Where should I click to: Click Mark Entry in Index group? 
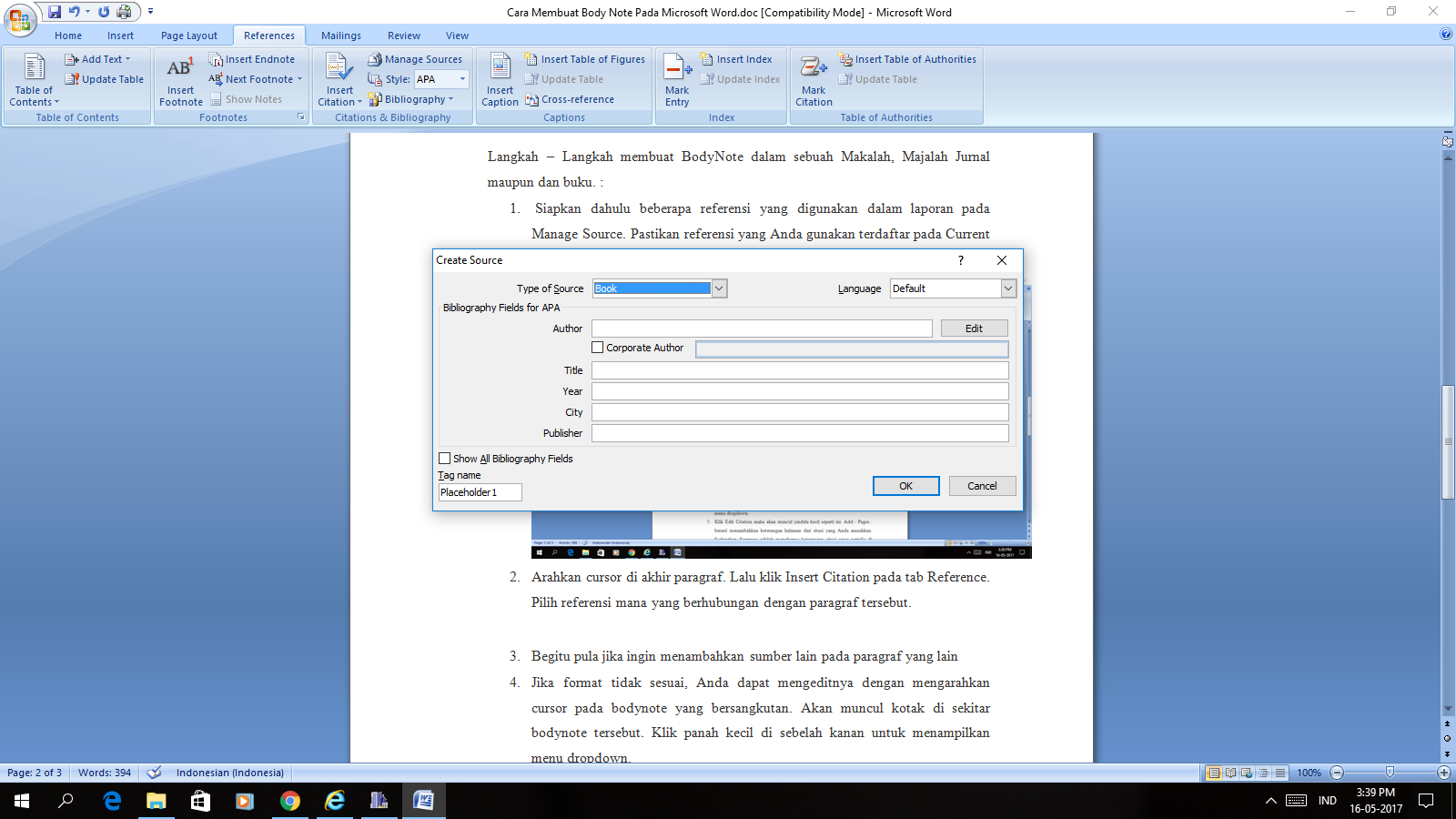click(x=677, y=80)
